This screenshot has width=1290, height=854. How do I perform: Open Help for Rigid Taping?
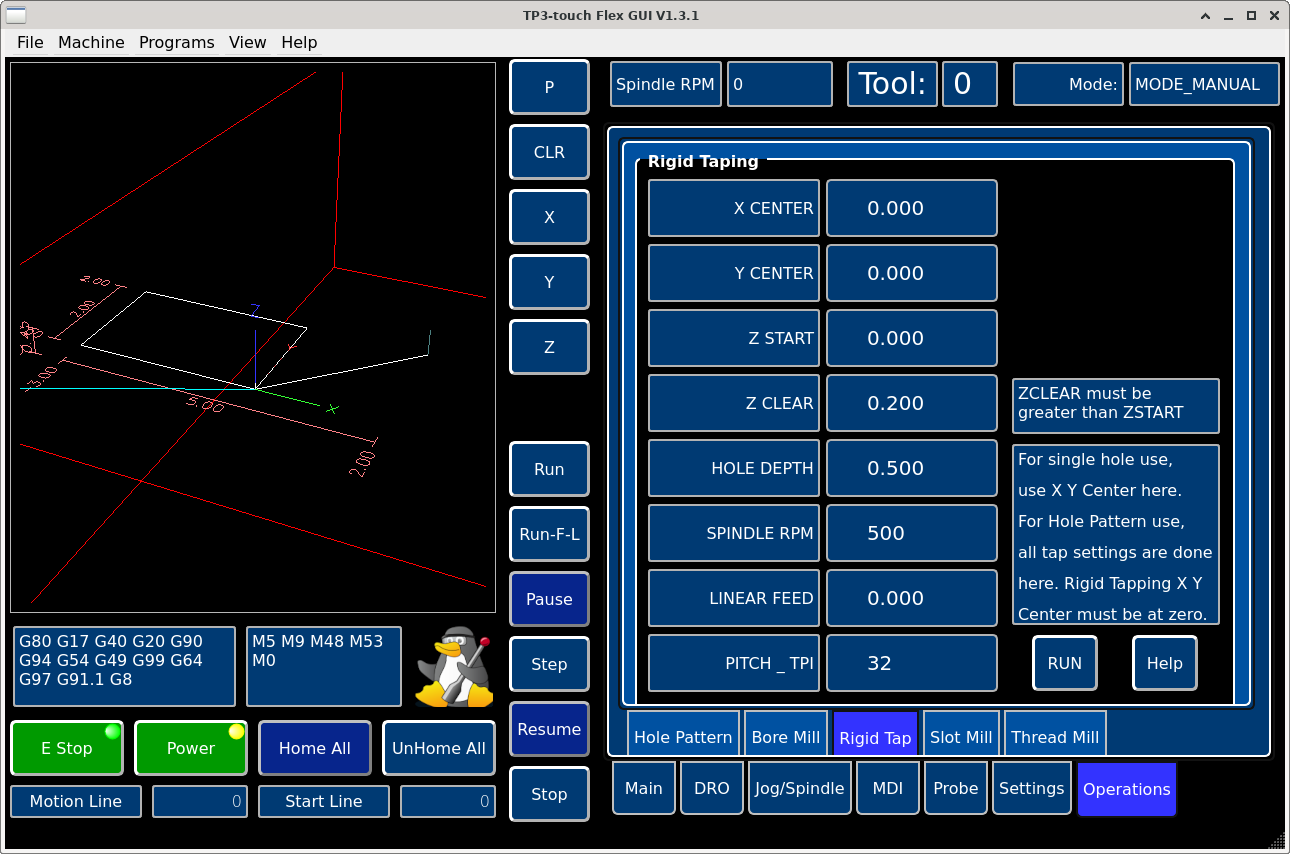coord(1164,663)
